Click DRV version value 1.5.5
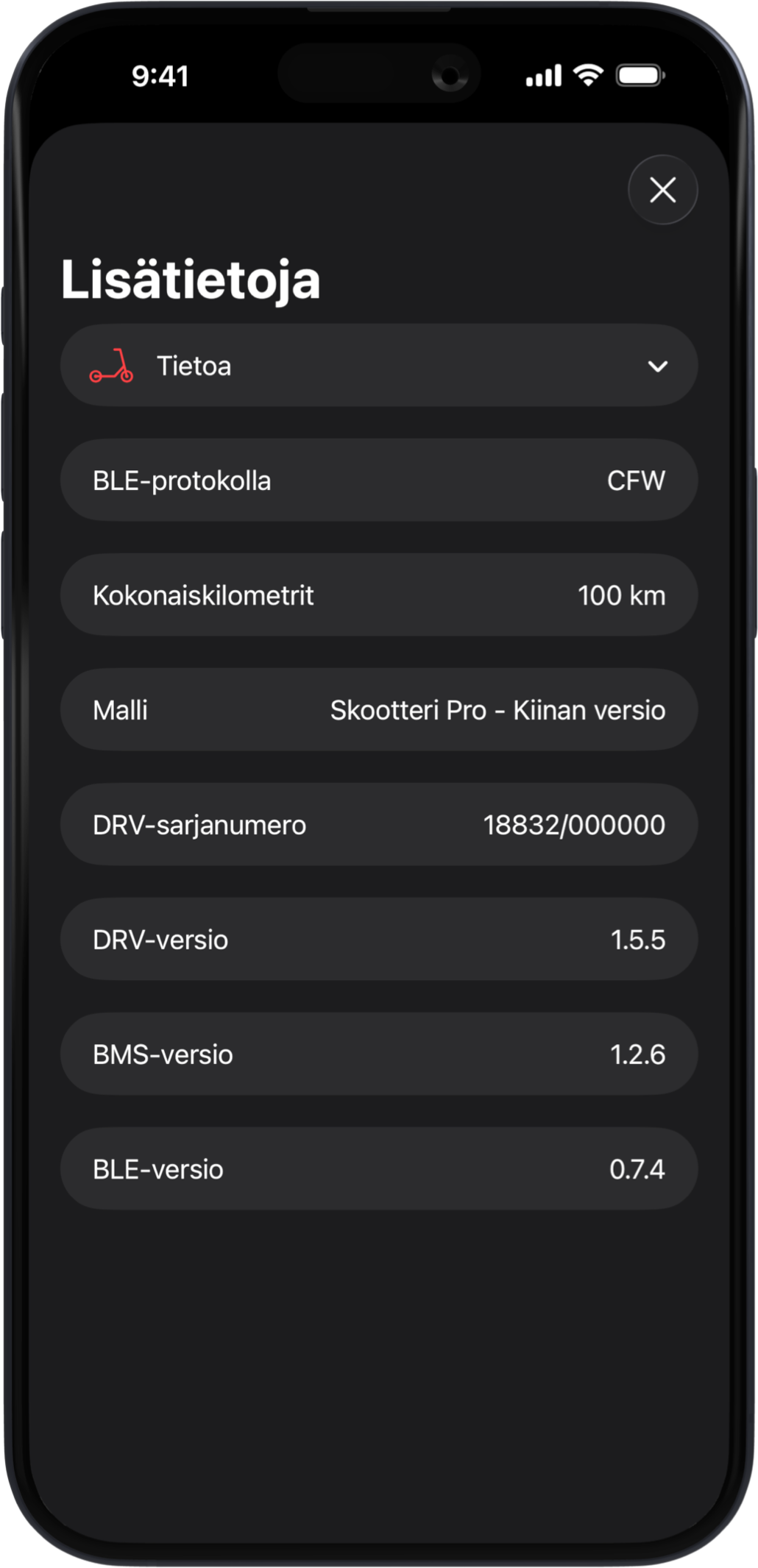Image resolution: width=758 pixels, height=1568 pixels. click(x=637, y=940)
